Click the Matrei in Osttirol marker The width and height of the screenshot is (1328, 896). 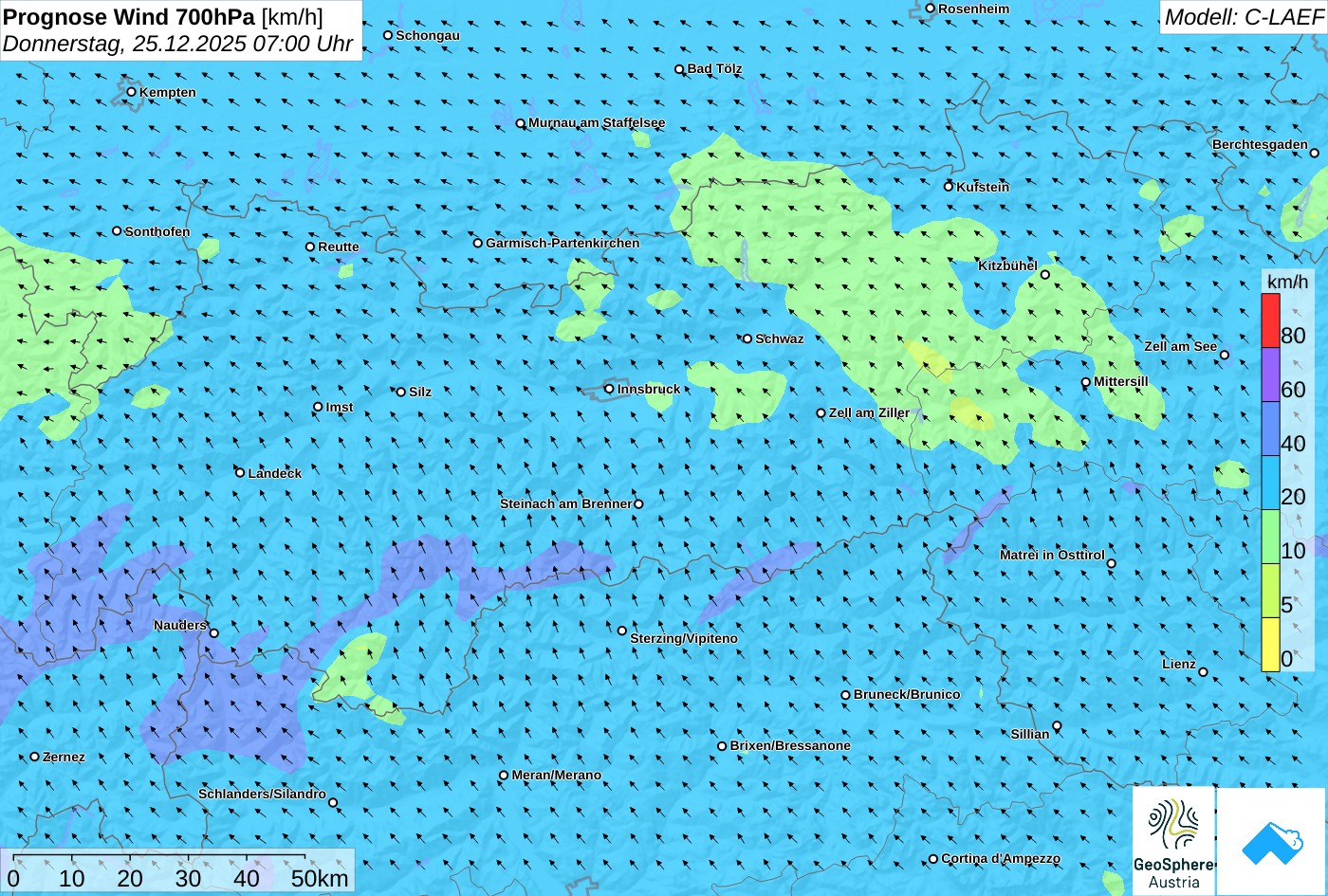click(1111, 563)
